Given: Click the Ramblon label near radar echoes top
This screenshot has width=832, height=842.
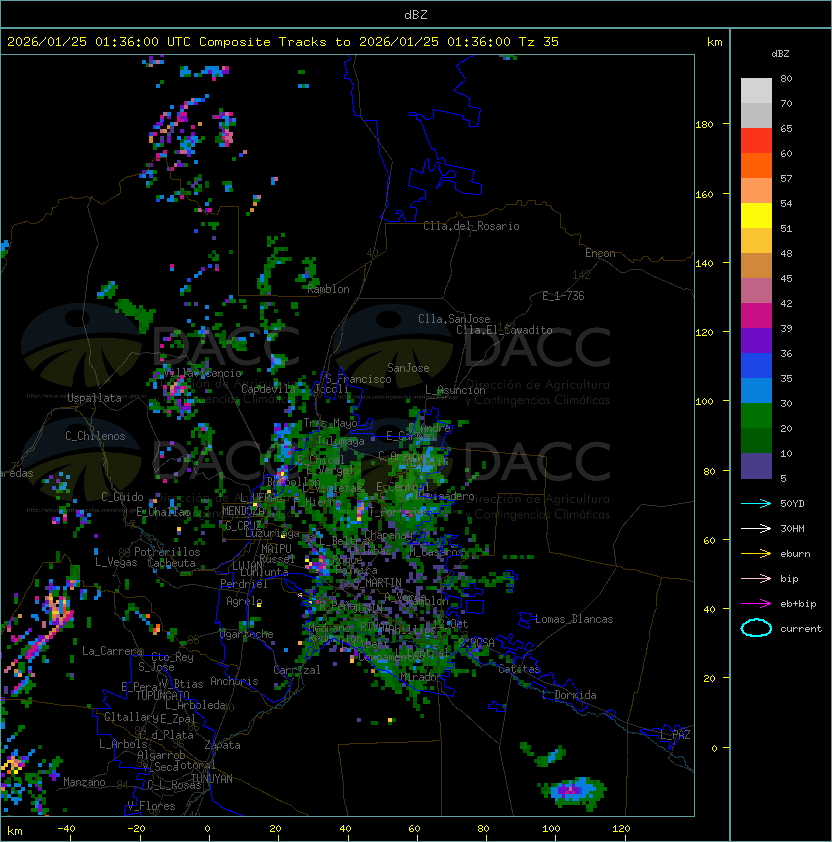Looking at the screenshot, I should pyautogui.click(x=328, y=289).
